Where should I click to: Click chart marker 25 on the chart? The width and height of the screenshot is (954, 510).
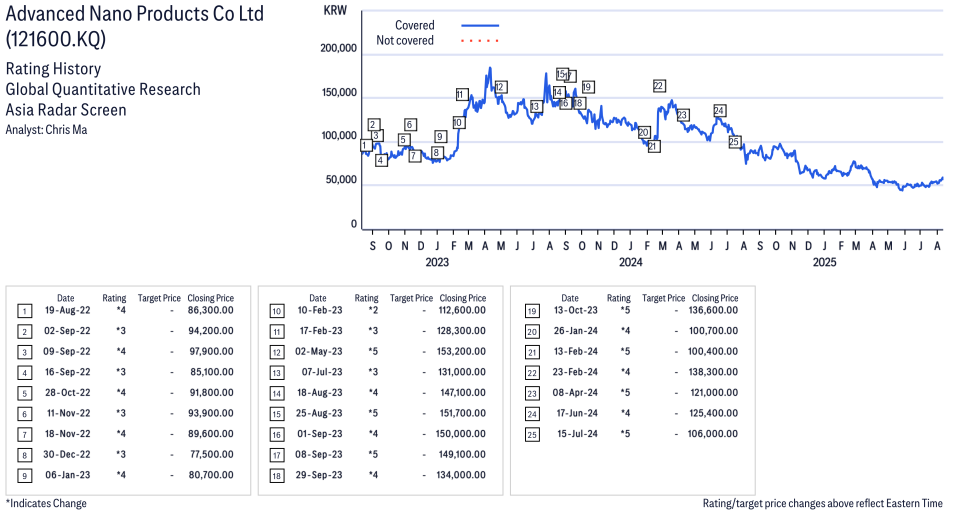pos(734,142)
